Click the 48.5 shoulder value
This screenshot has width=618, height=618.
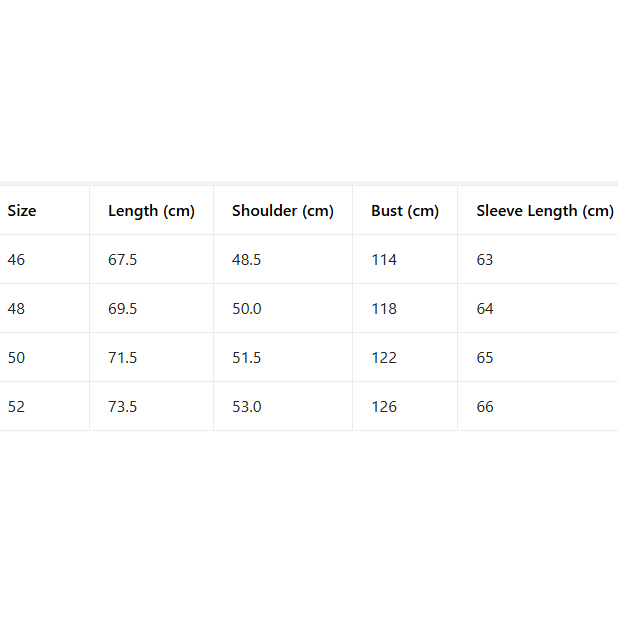(x=246, y=260)
